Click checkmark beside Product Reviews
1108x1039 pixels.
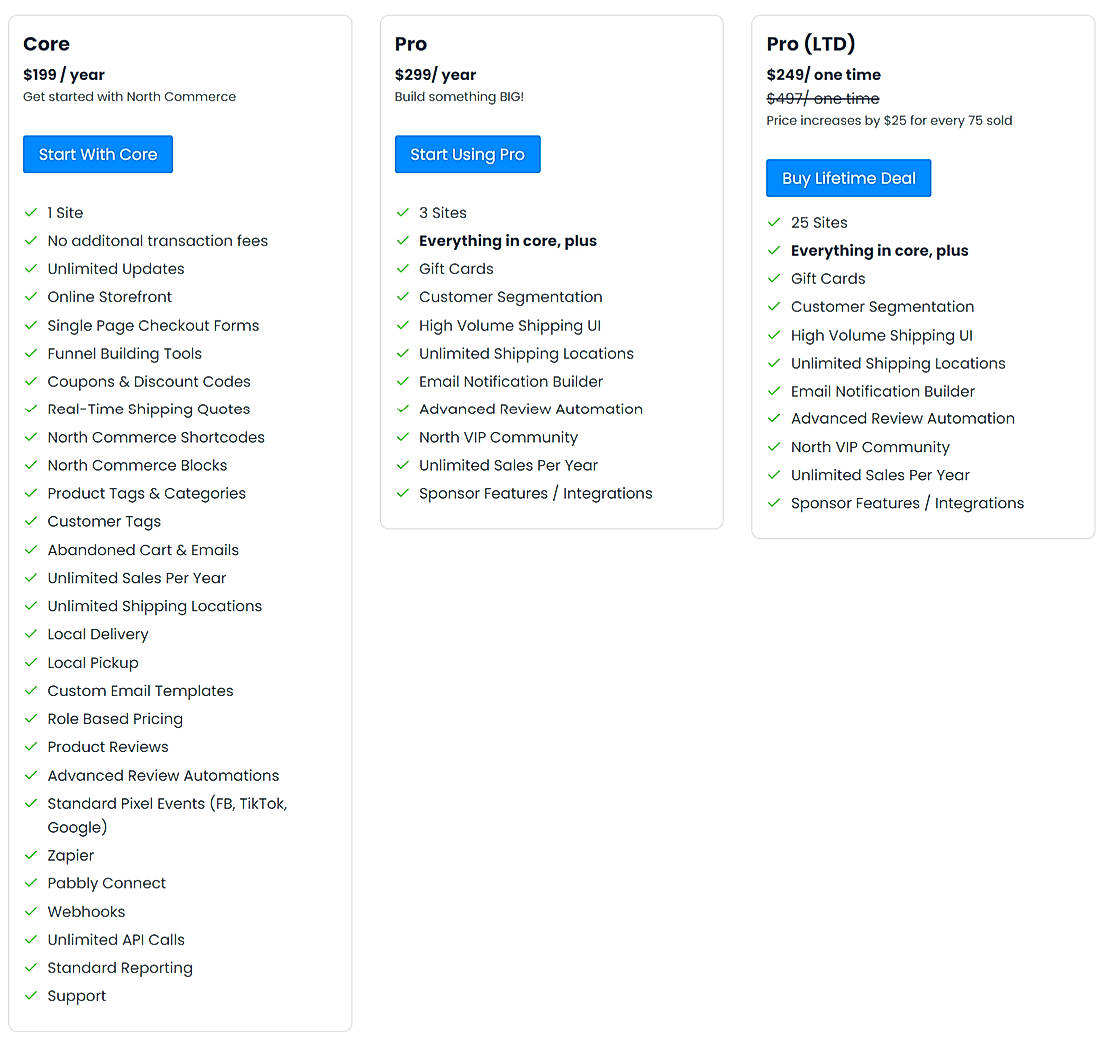pos(31,746)
